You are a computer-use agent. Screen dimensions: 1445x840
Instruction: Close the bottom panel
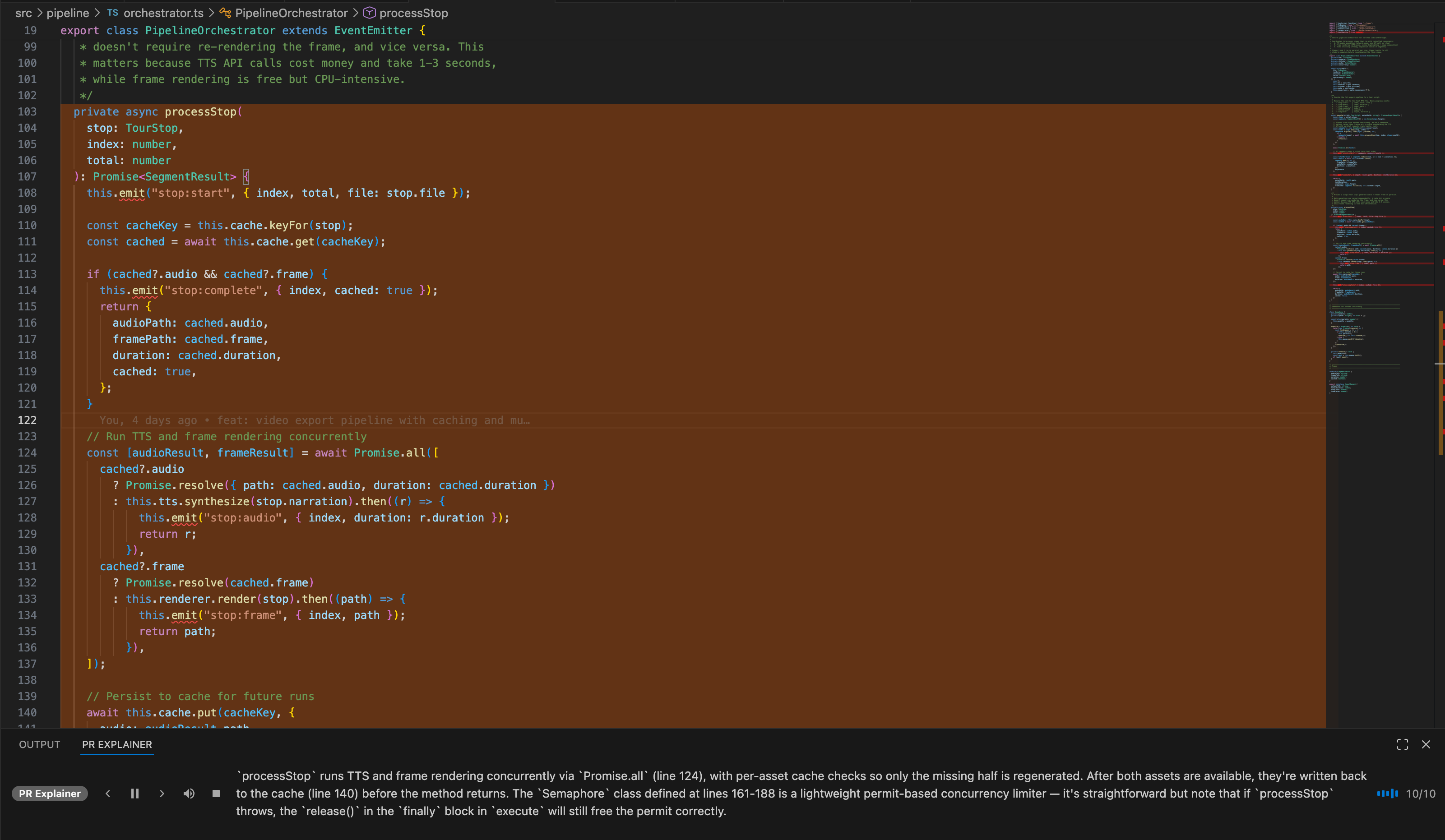pos(1426,744)
